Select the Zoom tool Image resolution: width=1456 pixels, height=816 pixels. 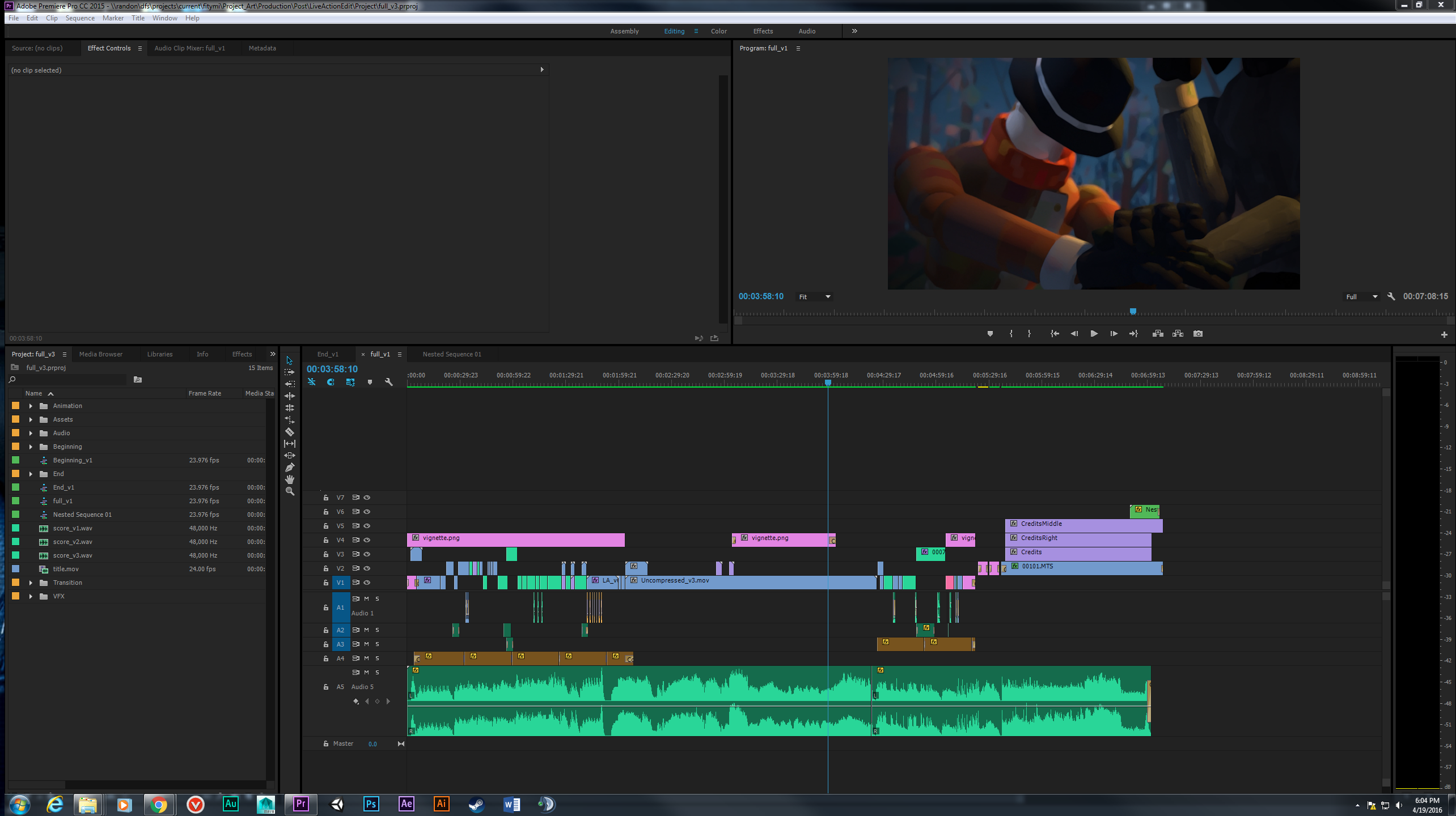[289, 491]
